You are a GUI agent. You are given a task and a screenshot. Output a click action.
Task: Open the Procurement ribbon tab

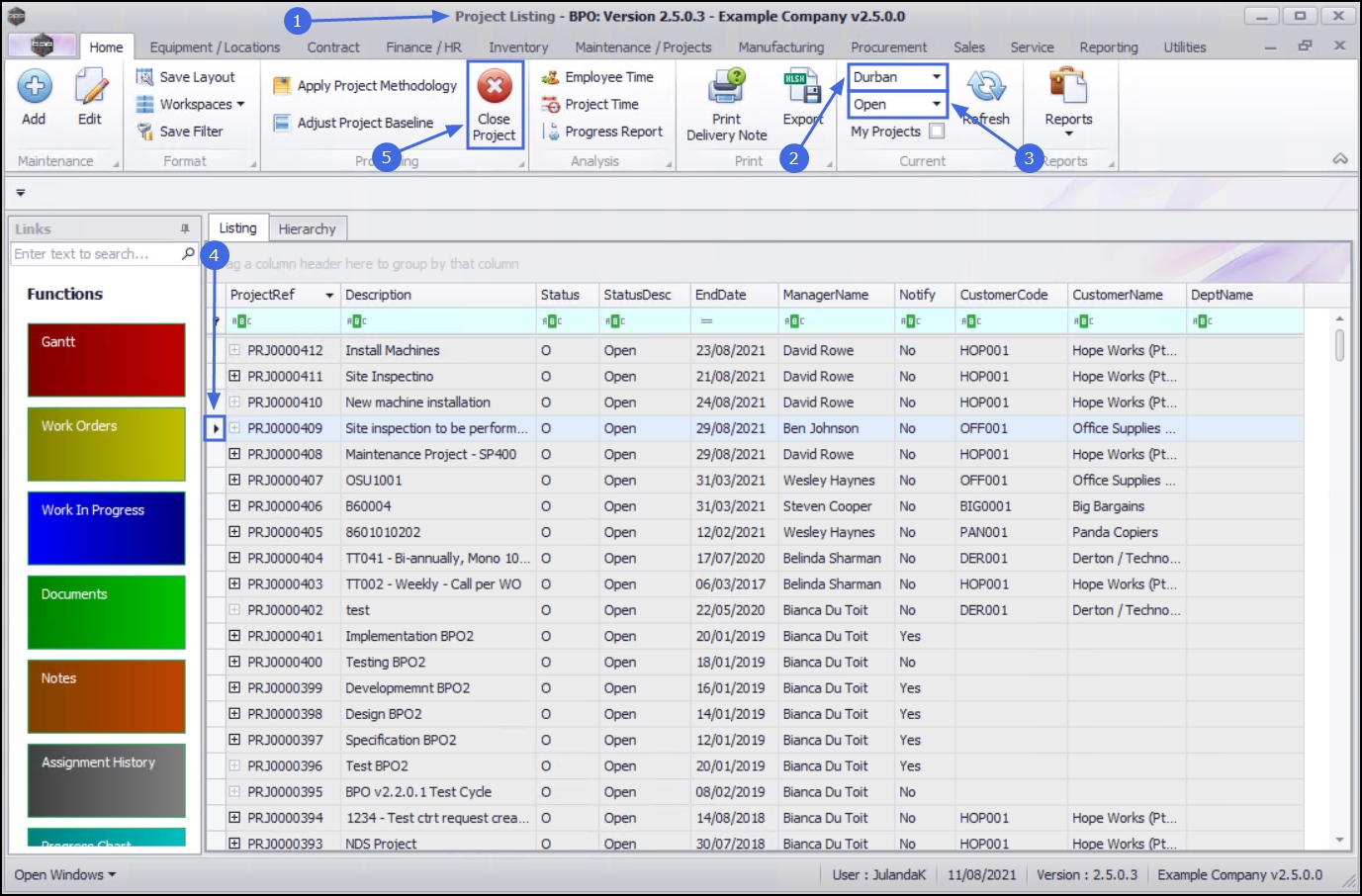click(x=888, y=47)
